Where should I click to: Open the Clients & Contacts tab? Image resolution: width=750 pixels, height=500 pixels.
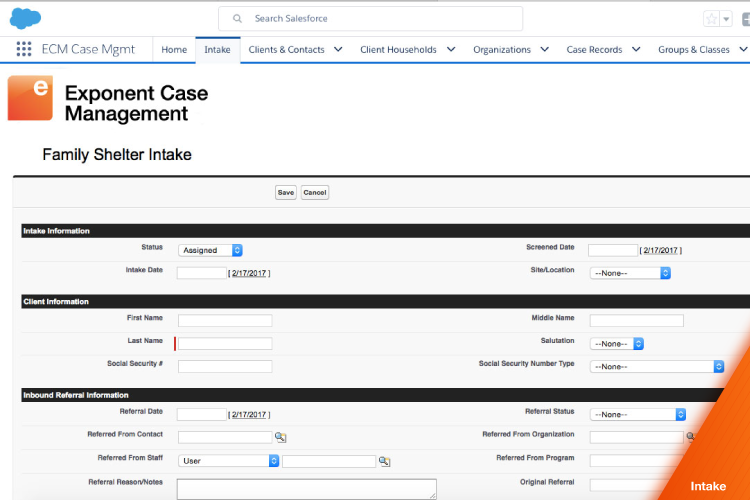[x=287, y=50]
